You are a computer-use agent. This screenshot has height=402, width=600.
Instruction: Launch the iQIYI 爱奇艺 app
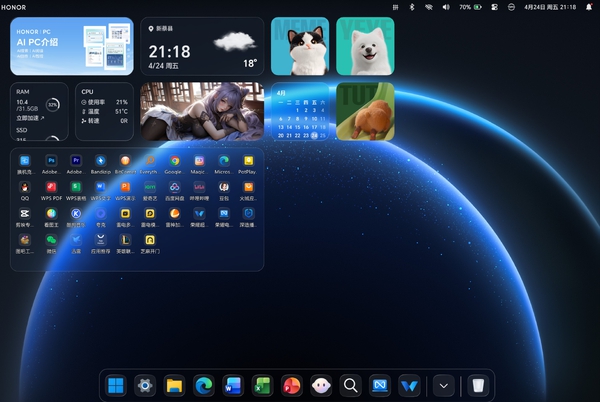click(x=150, y=187)
